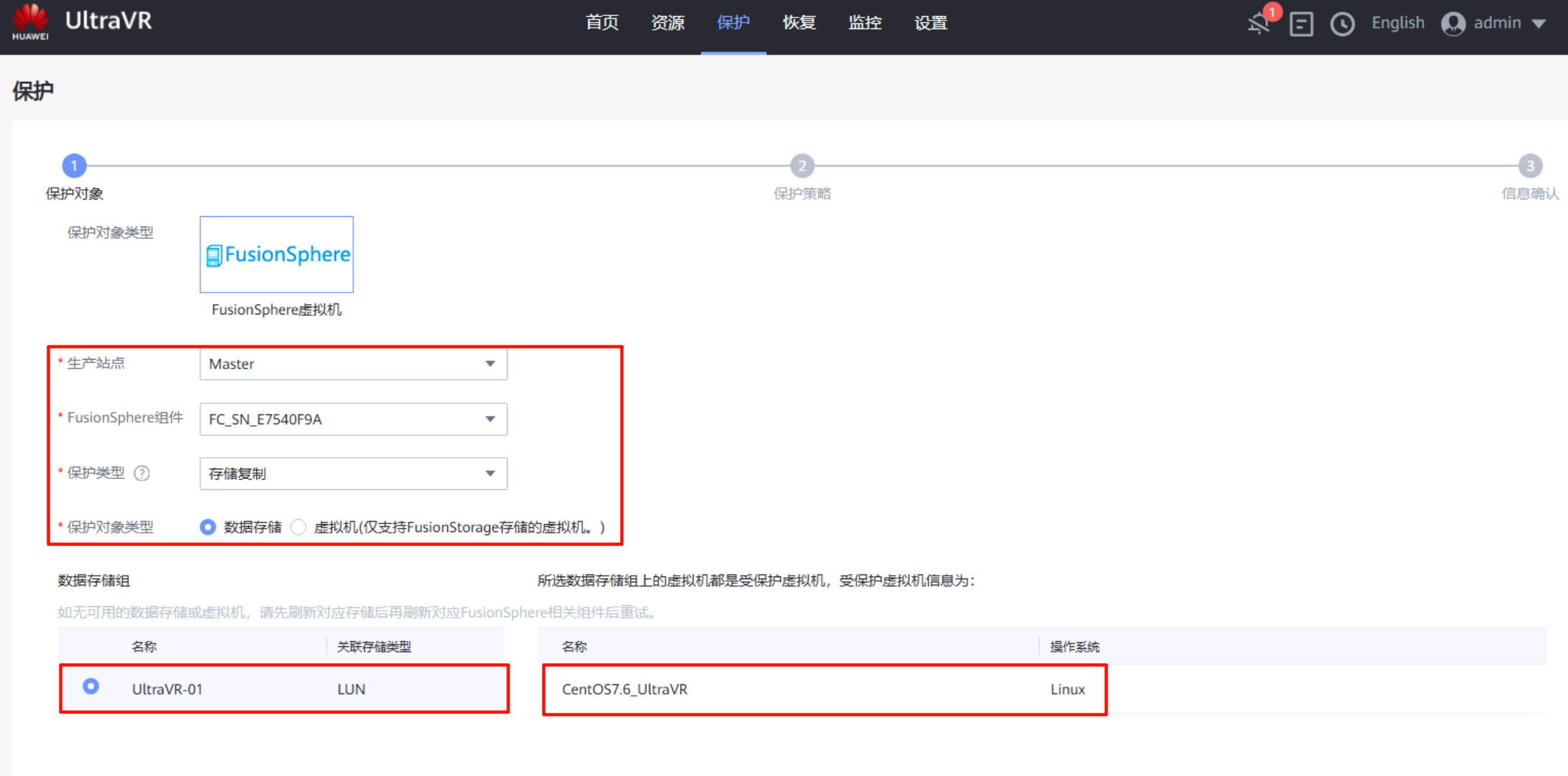Select the 数据存储 radio button
Image resolution: width=1568 pixels, height=776 pixels.
coord(208,527)
